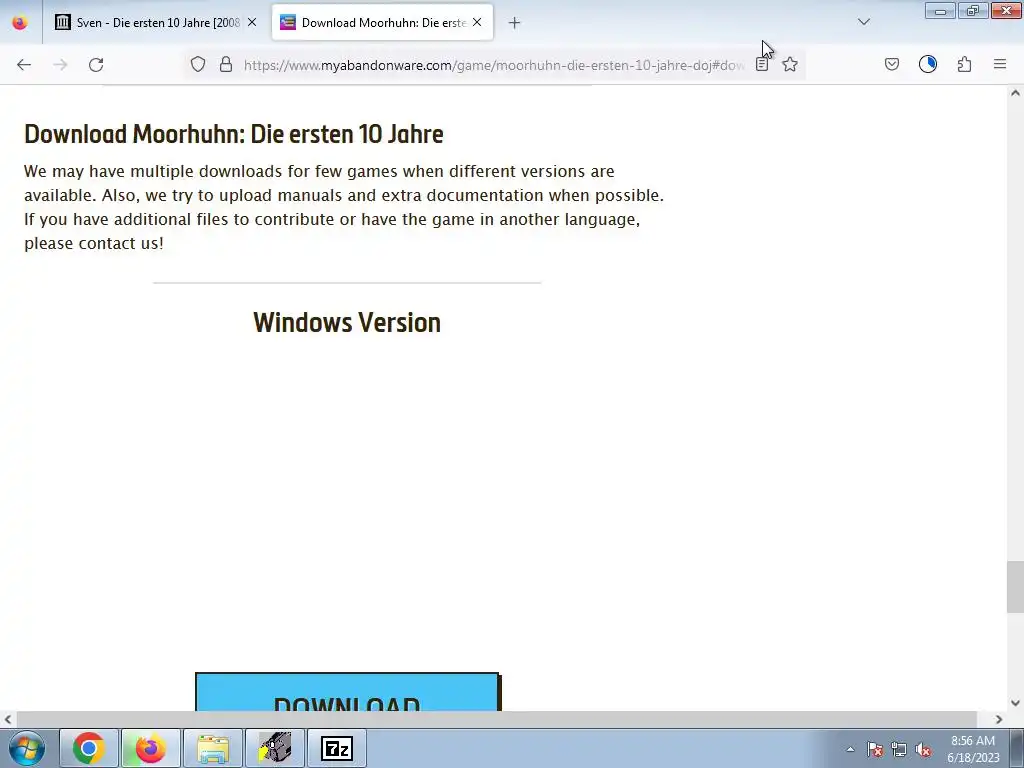This screenshot has width=1024, height=768.
Task: Click the muted volume tray icon
Action: [x=923, y=749]
